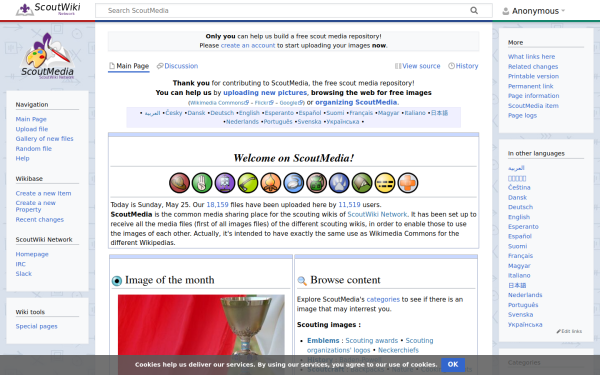The height and width of the screenshot is (375, 600).
Task: Click the blue compass icon
Action: pyautogui.click(x=293, y=183)
